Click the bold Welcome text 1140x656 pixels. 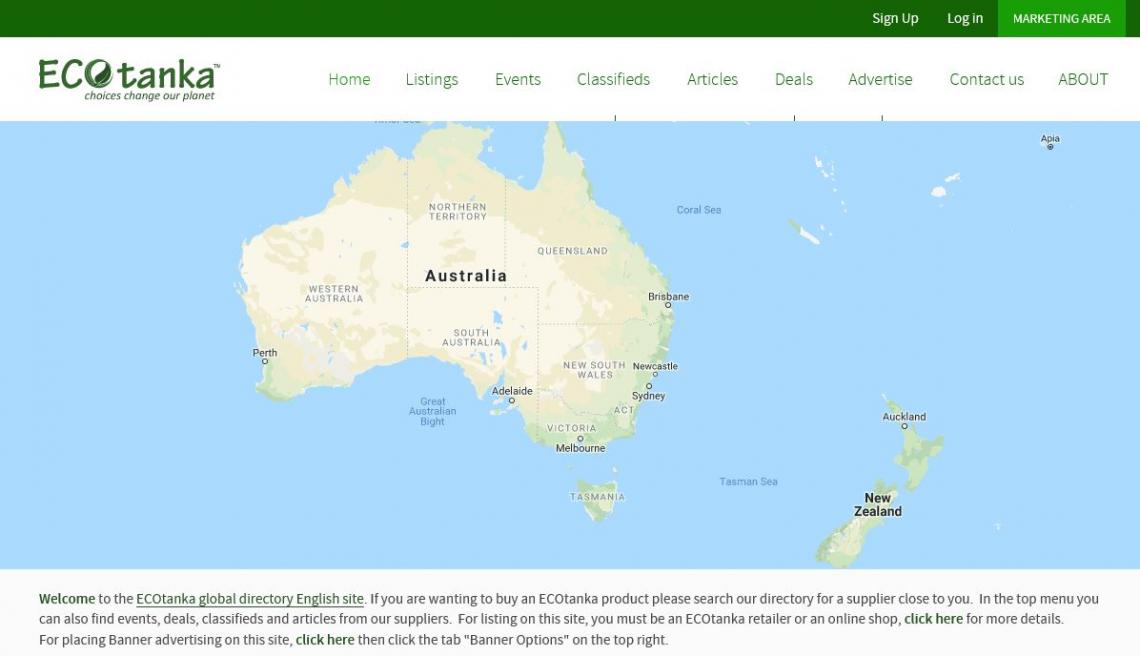(x=67, y=599)
